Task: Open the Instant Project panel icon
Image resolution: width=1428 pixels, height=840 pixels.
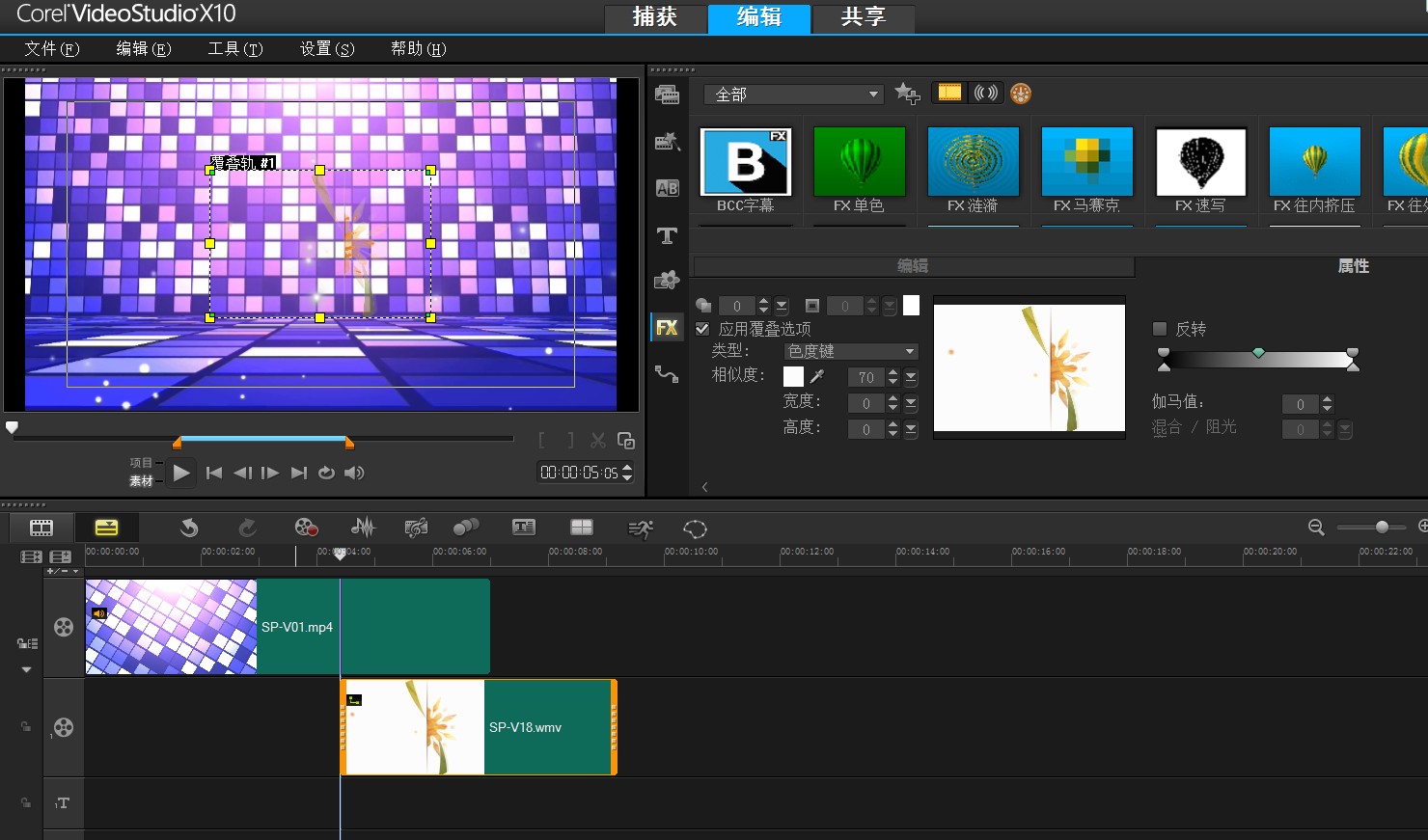Action: point(667,142)
